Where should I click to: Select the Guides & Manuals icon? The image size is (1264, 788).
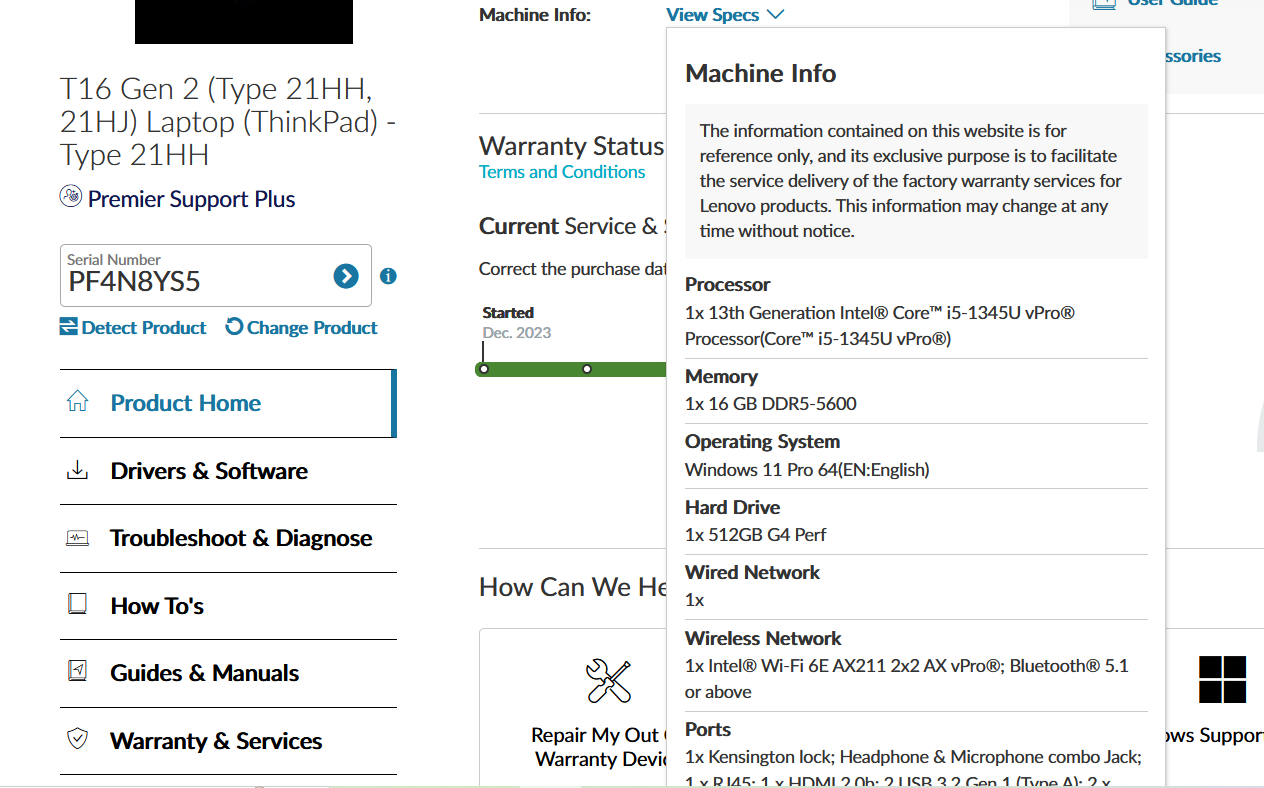(77, 672)
